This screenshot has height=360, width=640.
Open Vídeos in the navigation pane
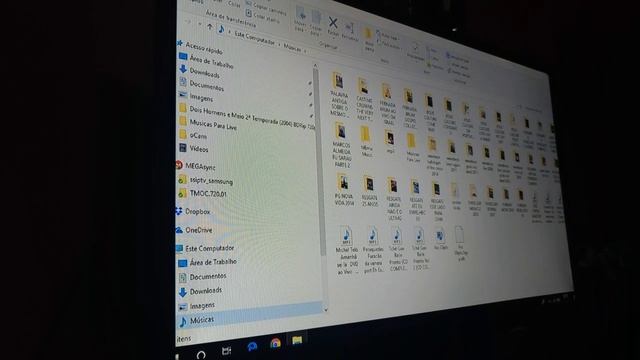194,148
